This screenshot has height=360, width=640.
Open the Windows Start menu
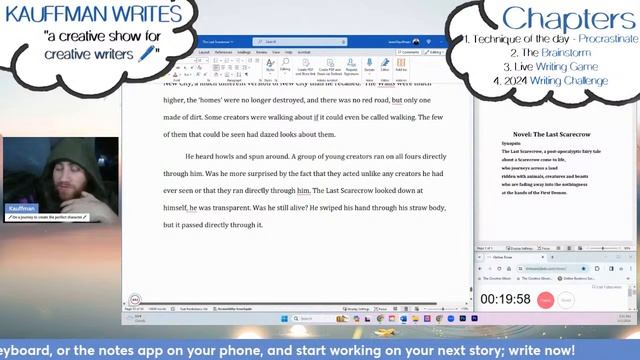(x=284, y=319)
